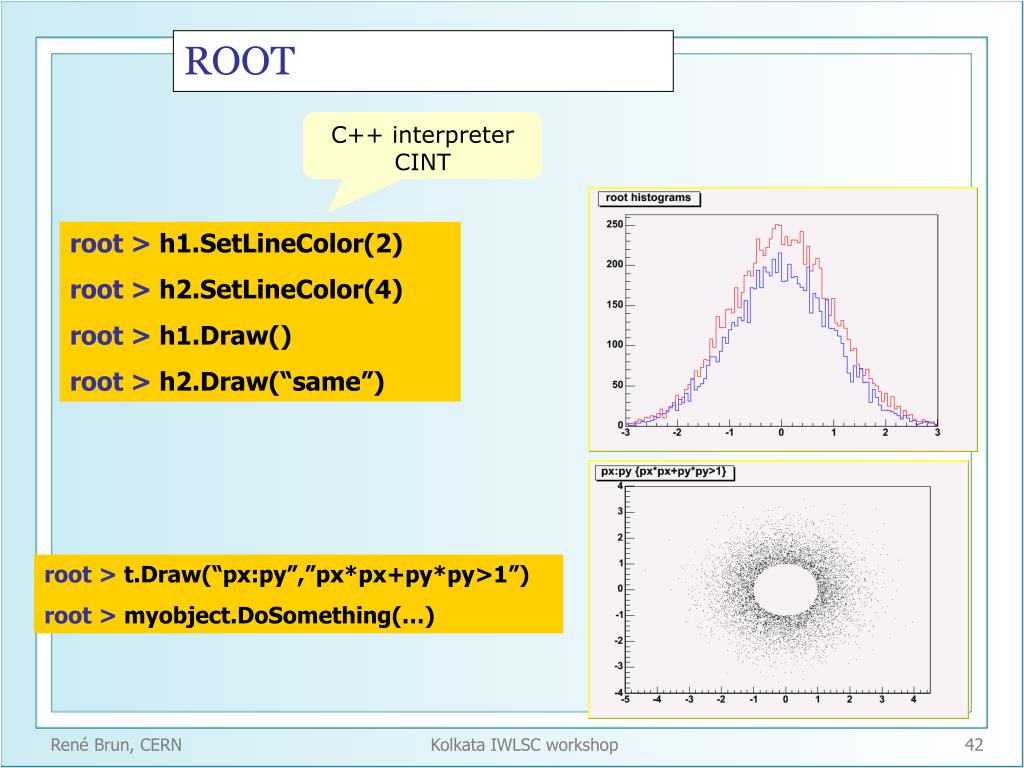Select the px:py {px*px+py*py>1} plot title
1024x768 pixels.
(x=664, y=472)
